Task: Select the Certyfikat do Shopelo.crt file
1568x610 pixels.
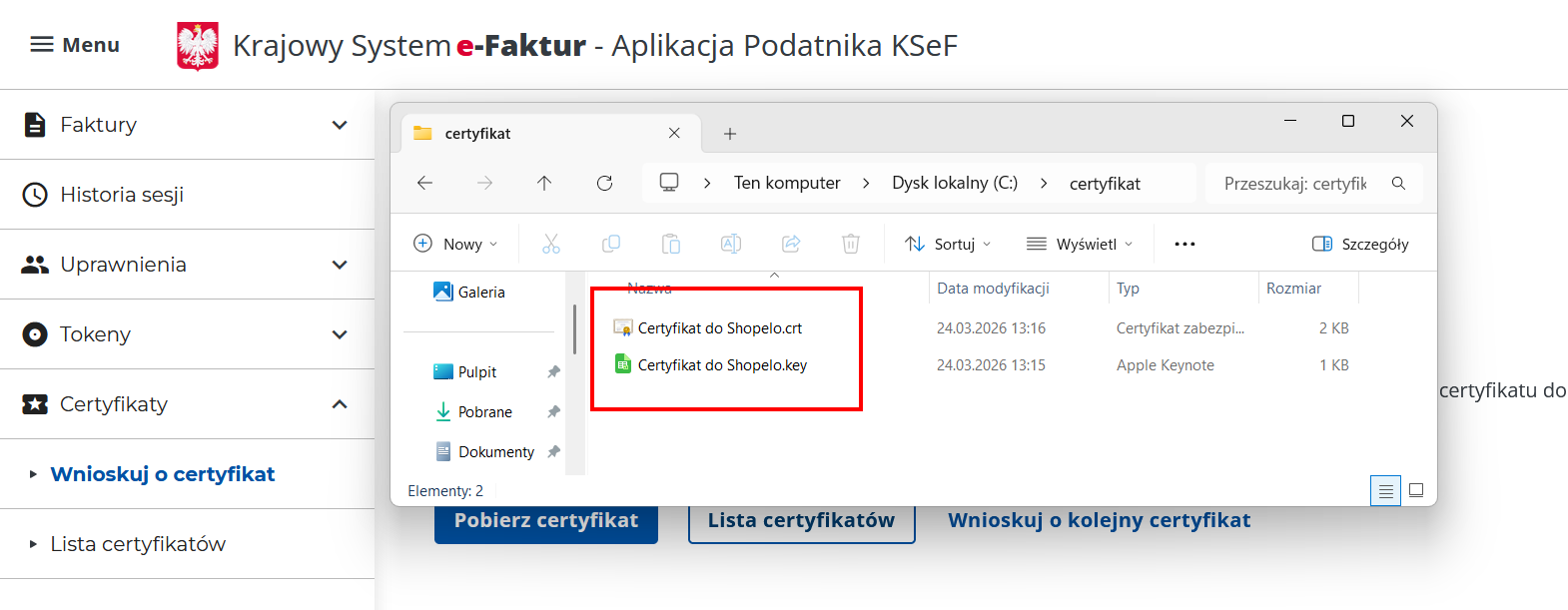Action: (x=719, y=328)
